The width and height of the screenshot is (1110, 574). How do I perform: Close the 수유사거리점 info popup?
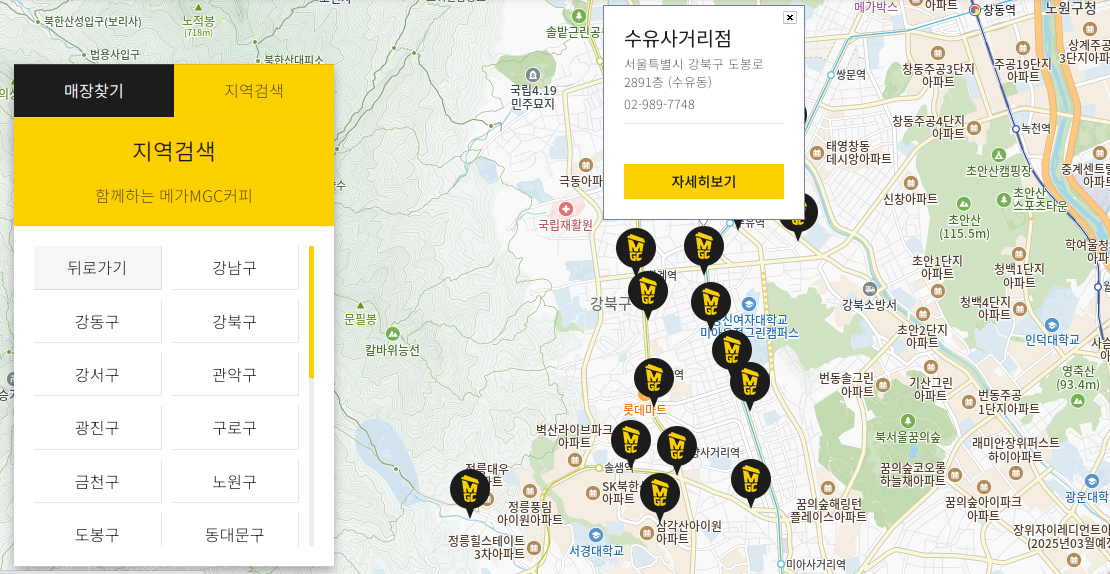[x=789, y=17]
